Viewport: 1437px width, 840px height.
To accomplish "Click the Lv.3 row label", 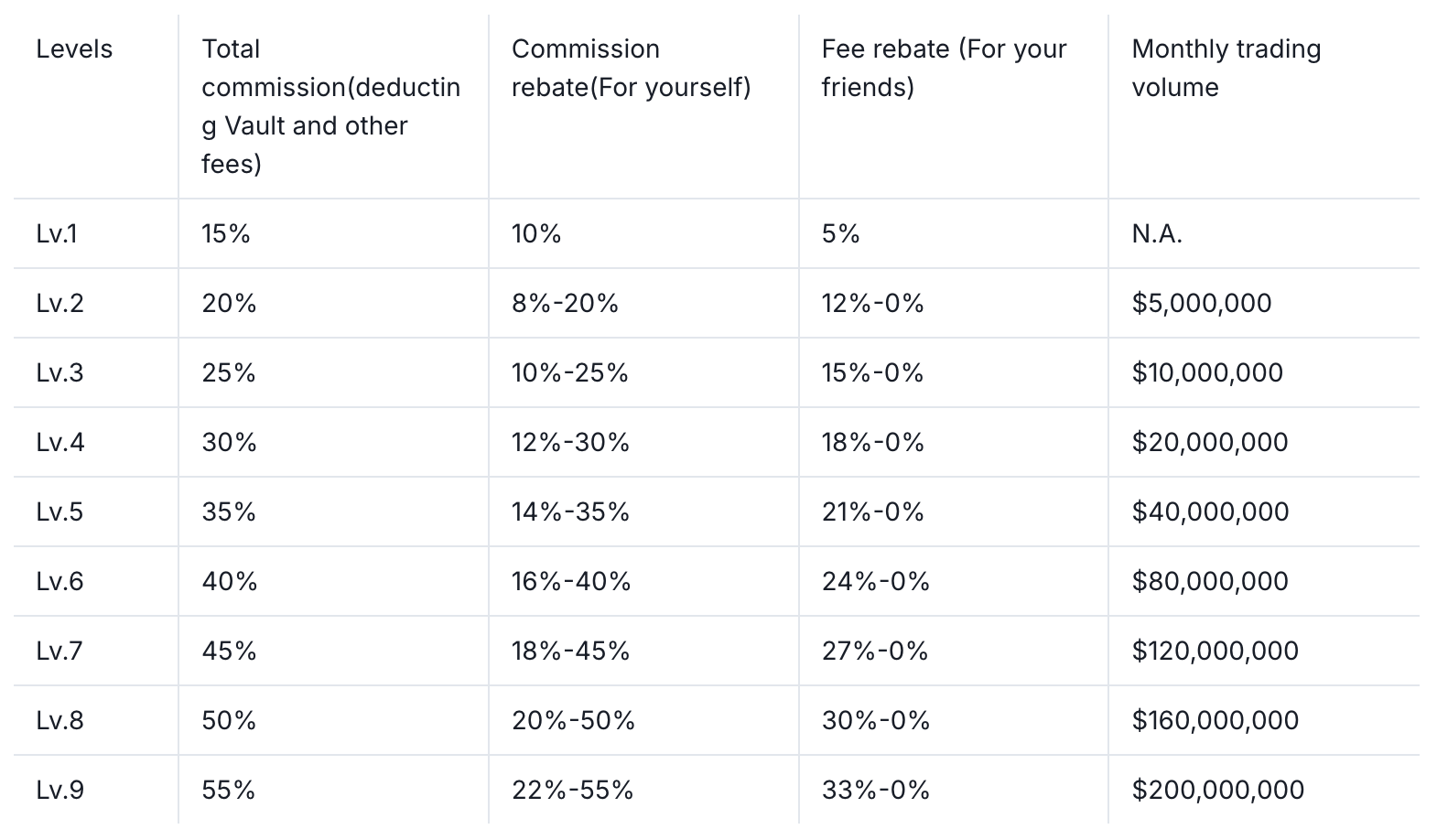I will point(59,373).
